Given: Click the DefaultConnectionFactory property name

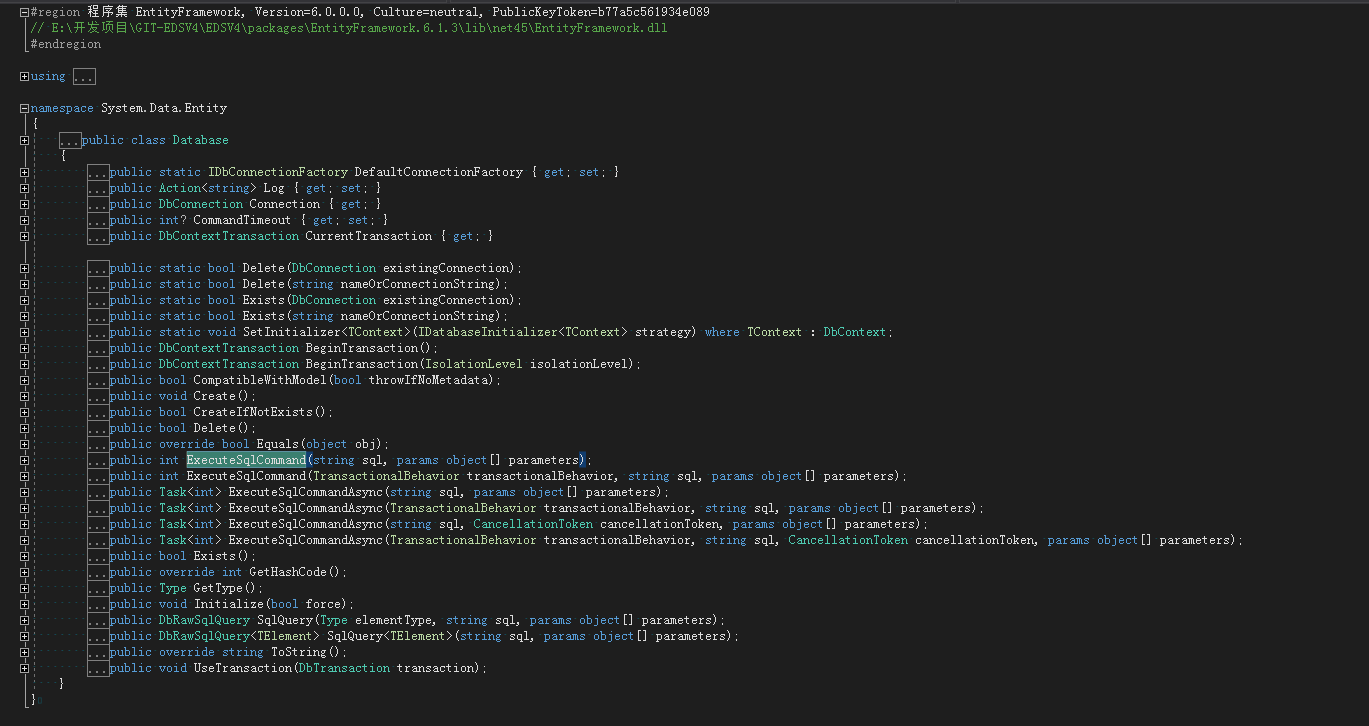Looking at the screenshot, I should click(438, 172).
